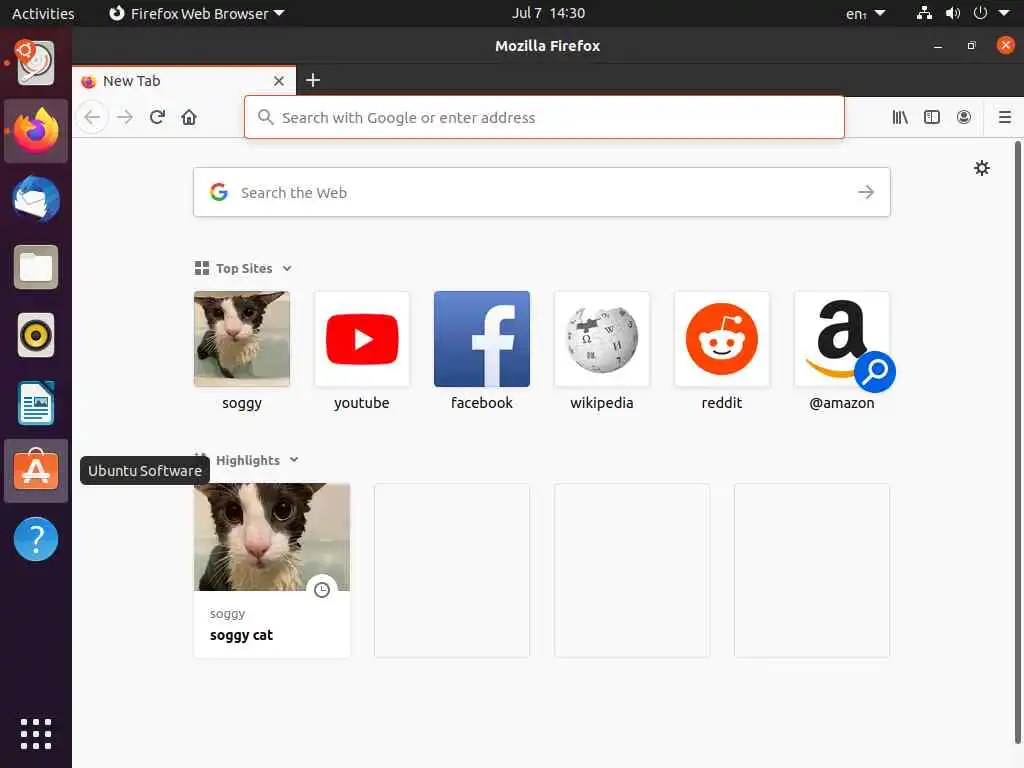Click the Top Sites heading label
This screenshot has height=768, width=1024.
[x=244, y=268]
